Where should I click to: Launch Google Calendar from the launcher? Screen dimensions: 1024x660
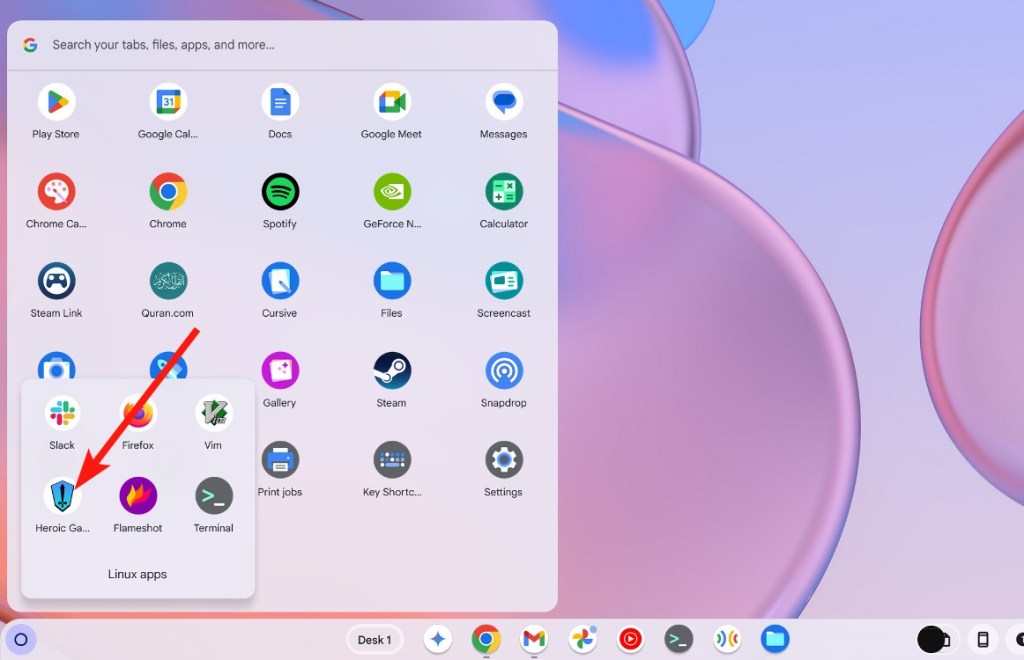pos(168,102)
